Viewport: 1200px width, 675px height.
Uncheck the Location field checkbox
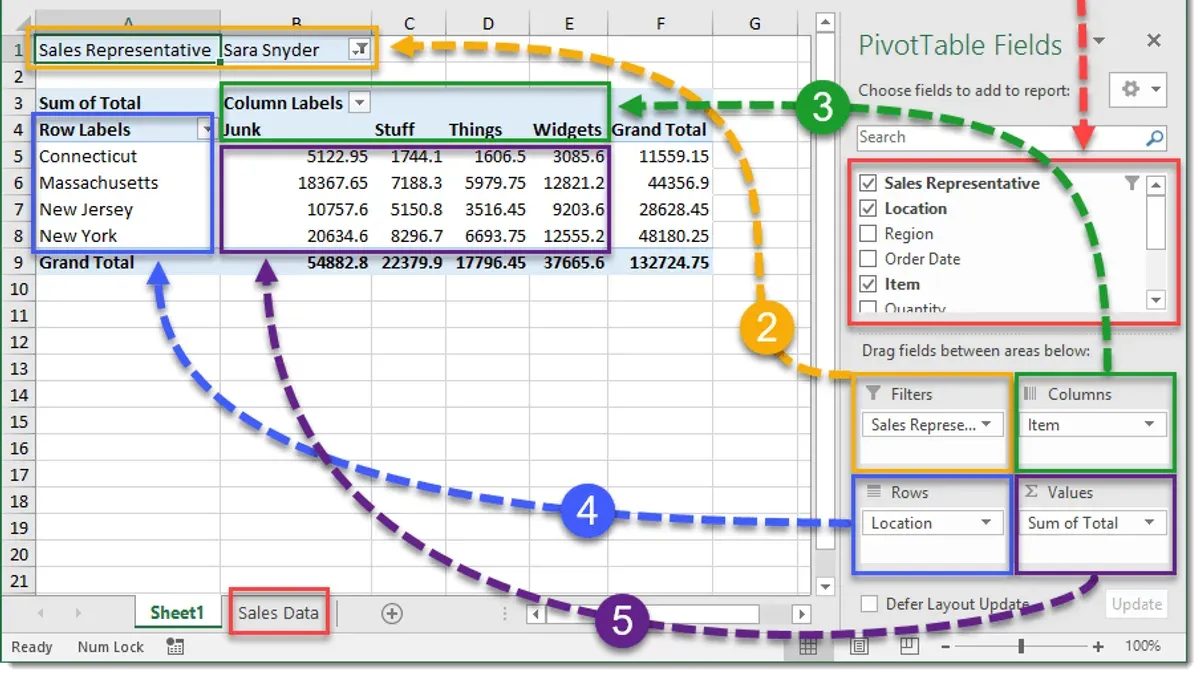[868, 208]
